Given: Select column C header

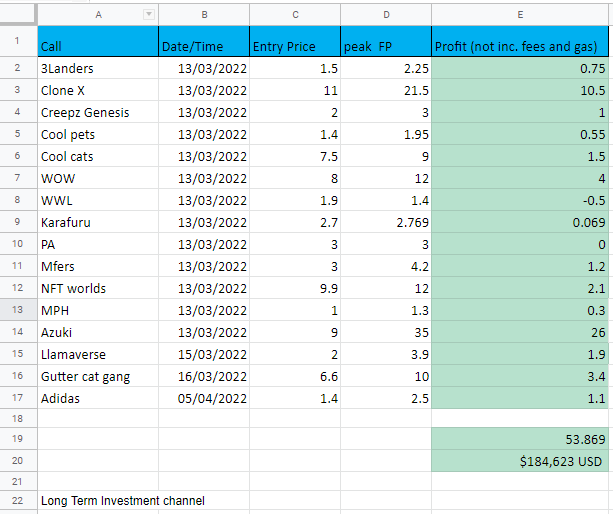Looking at the screenshot, I should (x=295, y=14).
